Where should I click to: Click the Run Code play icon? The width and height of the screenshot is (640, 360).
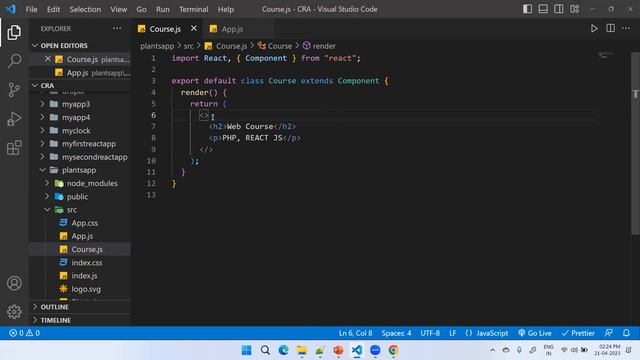594,29
